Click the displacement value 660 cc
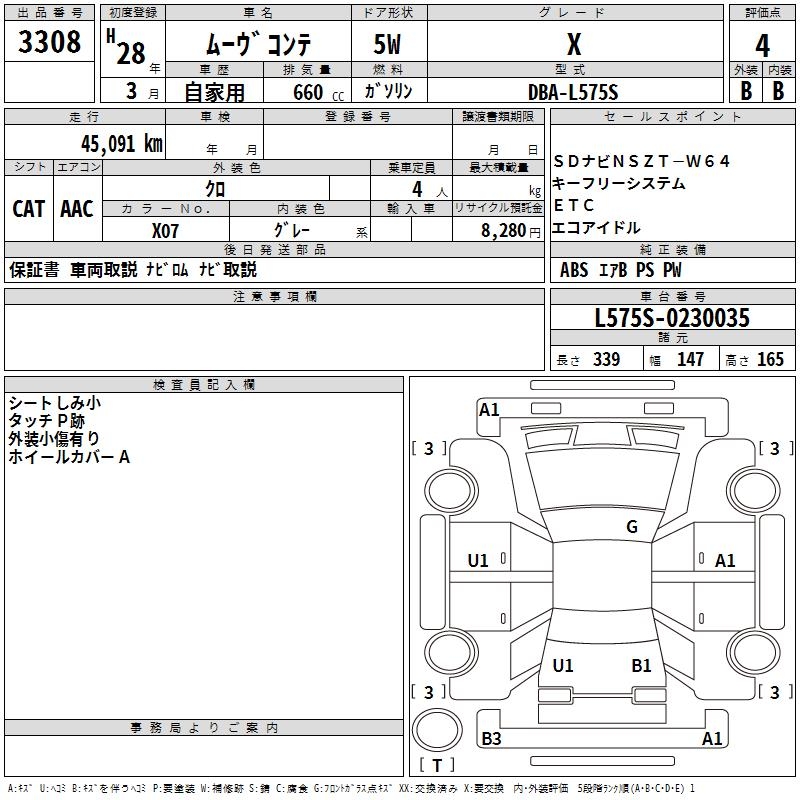The image size is (800, 800). click(319, 92)
